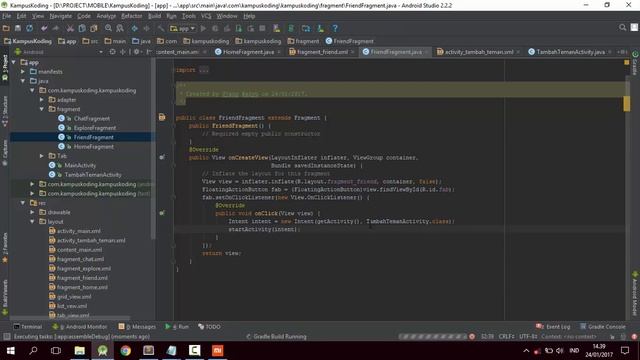Expand the adapter package
This screenshot has width=640, height=360.
coord(42,100)
